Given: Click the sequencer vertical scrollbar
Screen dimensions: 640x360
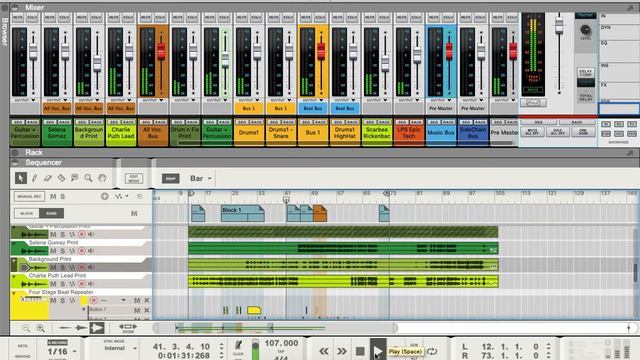Looking at the screenshot, I should [x=636, y=271].
